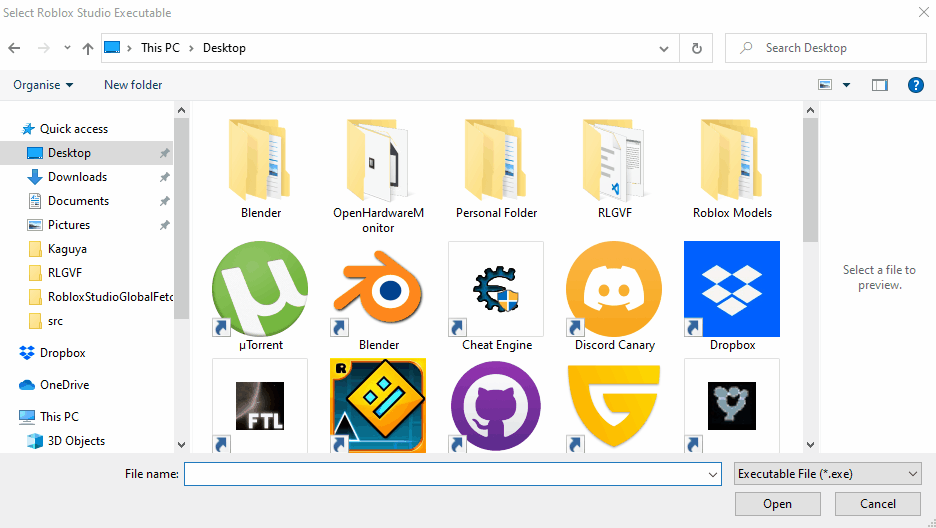The image size is (936, 528).
Task: Change view with the view icon
Action: click(x=825, y=85)
